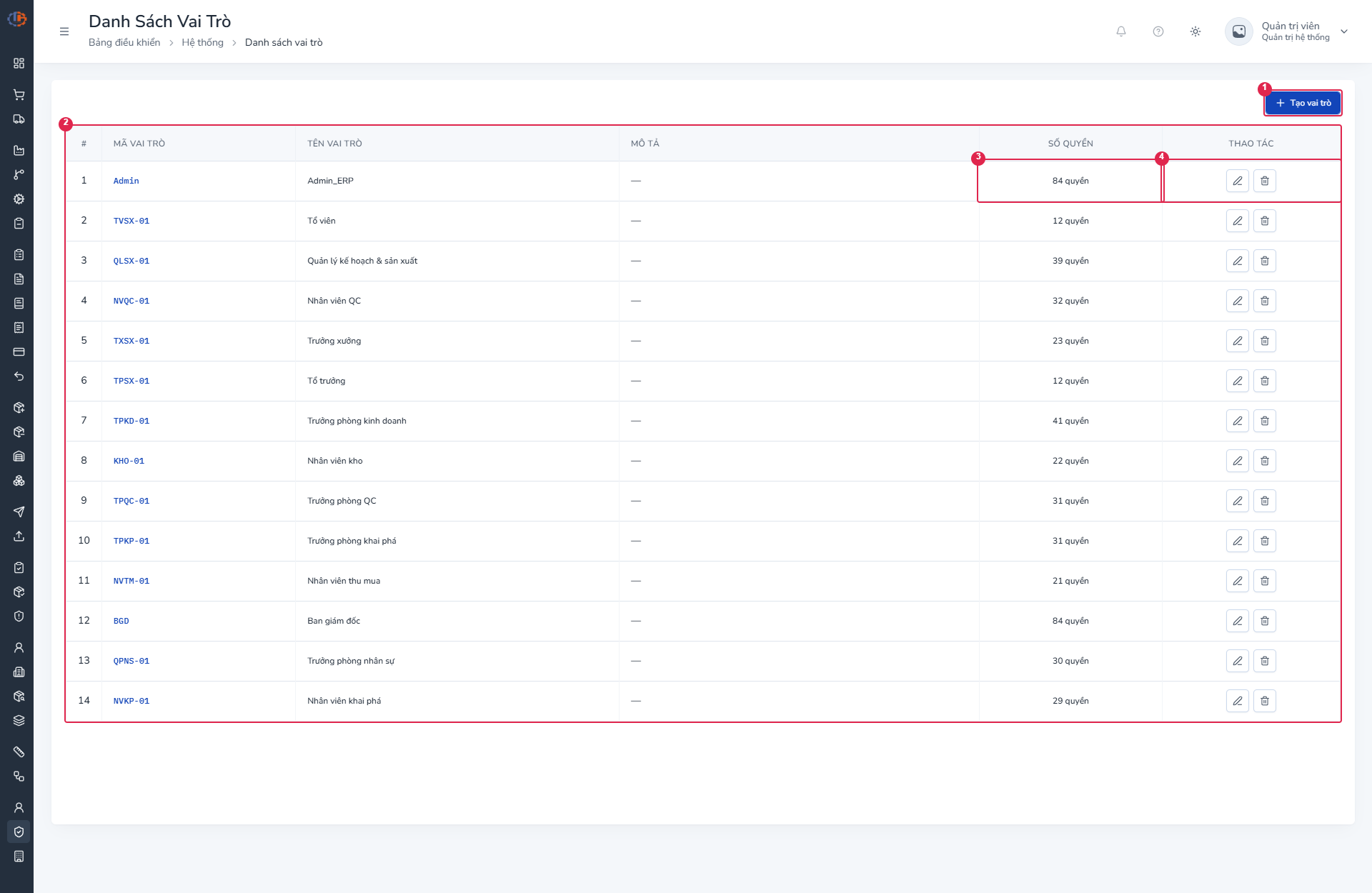The height and width of the screenshot is (893, 1372).
Task: Click the undo return arrow sidebar icon
Action: [19, 376]
